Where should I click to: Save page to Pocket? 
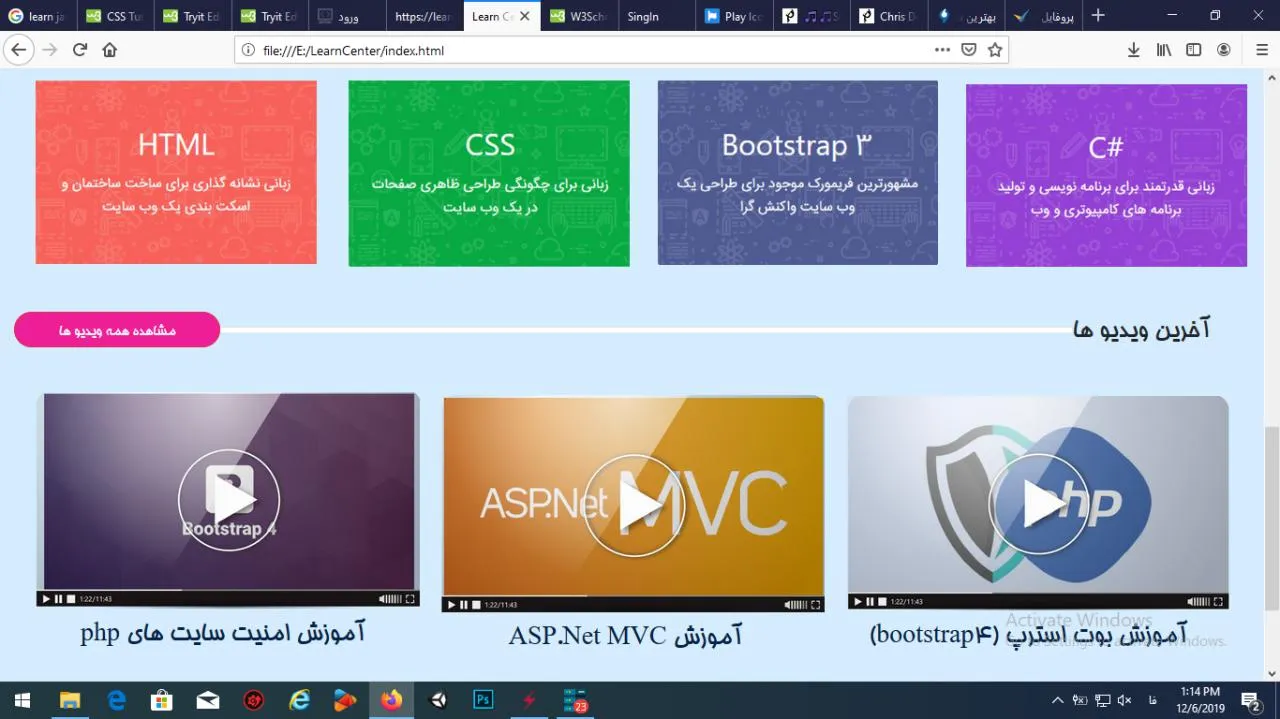[968, 50]
